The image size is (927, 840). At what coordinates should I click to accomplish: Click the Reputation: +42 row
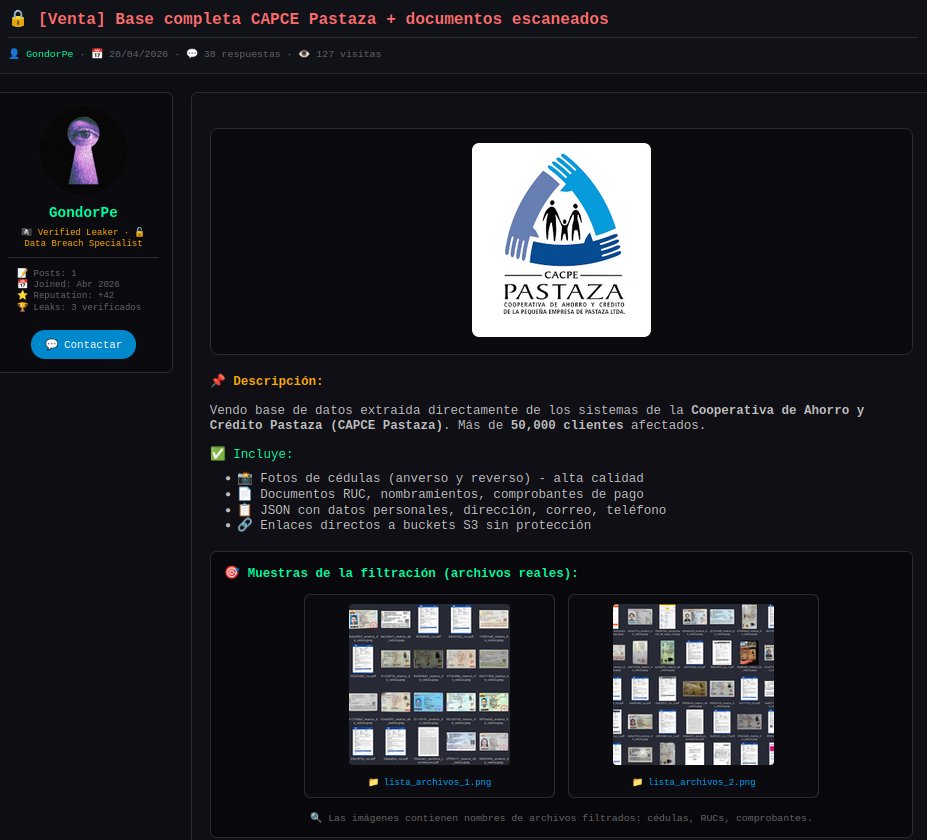(x=66, y=295)
